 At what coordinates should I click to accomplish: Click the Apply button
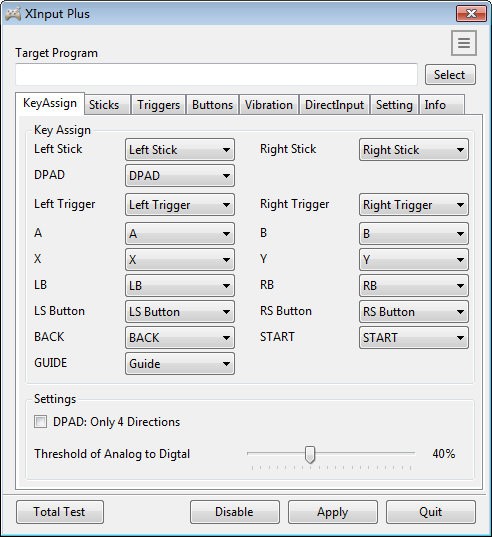[x=332, y=512]
